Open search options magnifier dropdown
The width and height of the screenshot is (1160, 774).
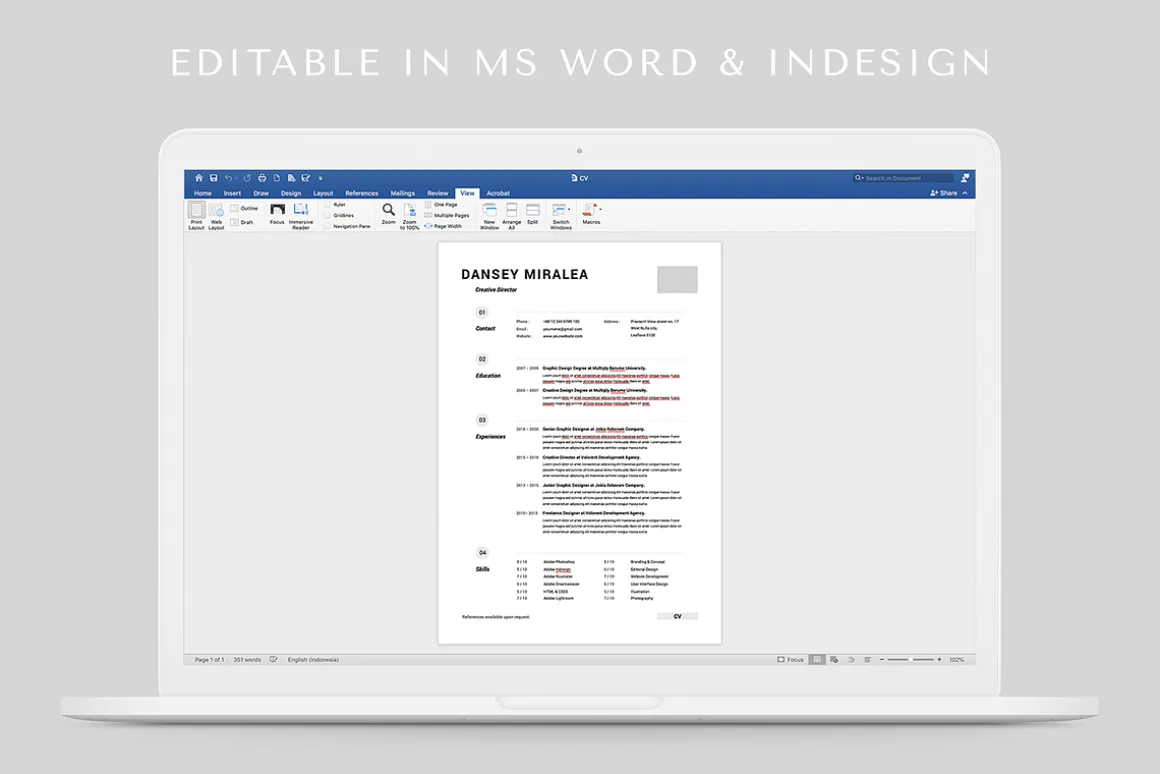859,178
